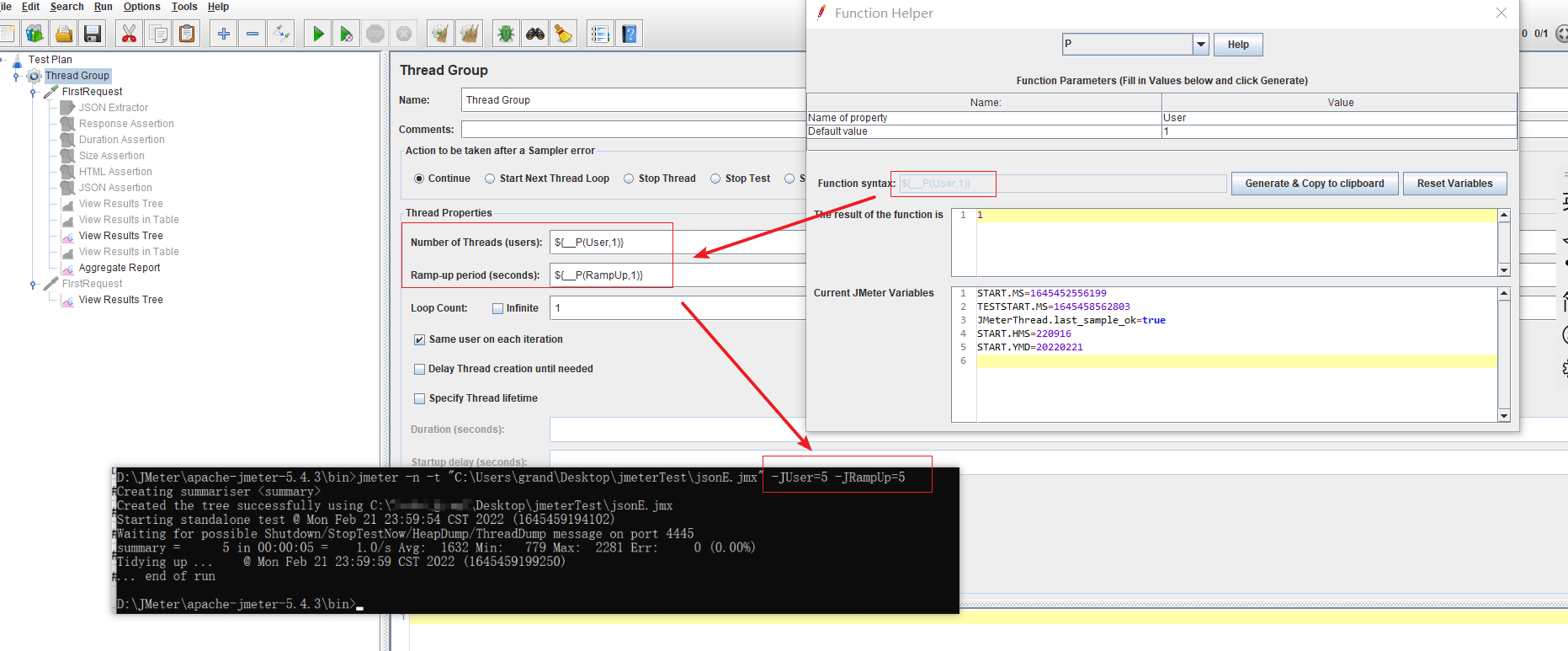Screen dimensions: 1568x651
Task: Click the Help question-mark book icon
Action: pyautogui.click(x=630, y=34)
